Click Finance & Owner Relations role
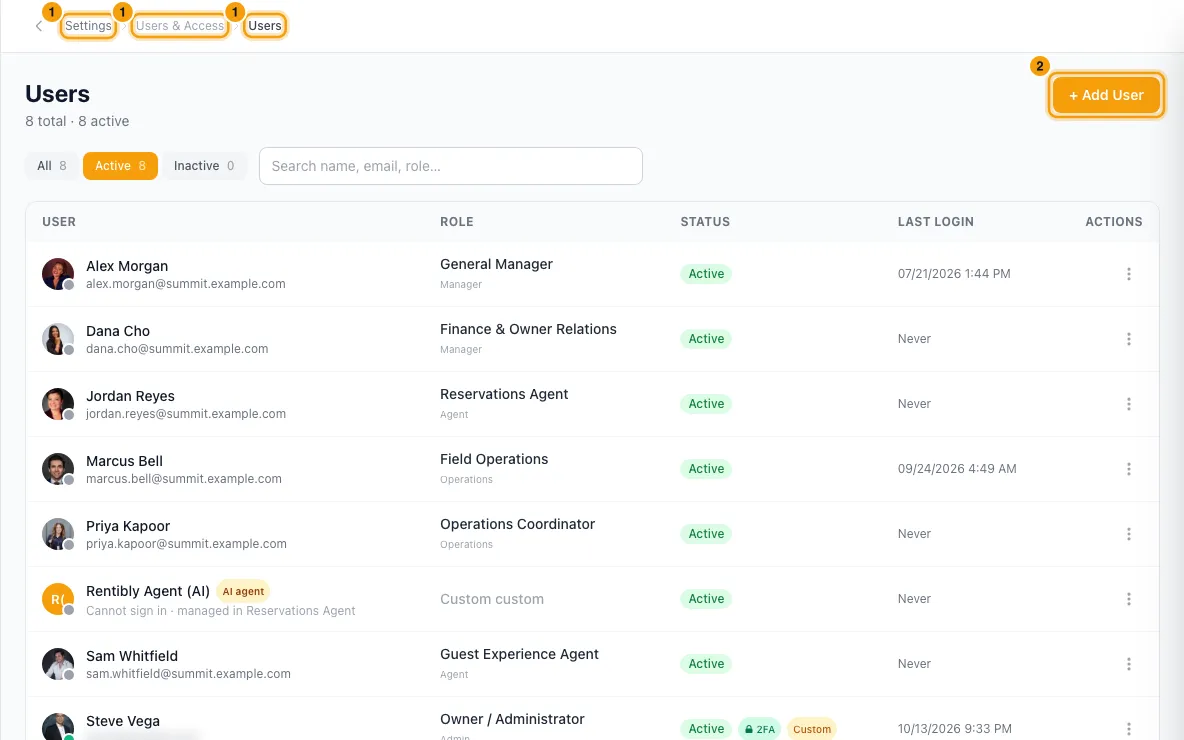Screen dimensions: 1184x740 (x=529, y=329)
